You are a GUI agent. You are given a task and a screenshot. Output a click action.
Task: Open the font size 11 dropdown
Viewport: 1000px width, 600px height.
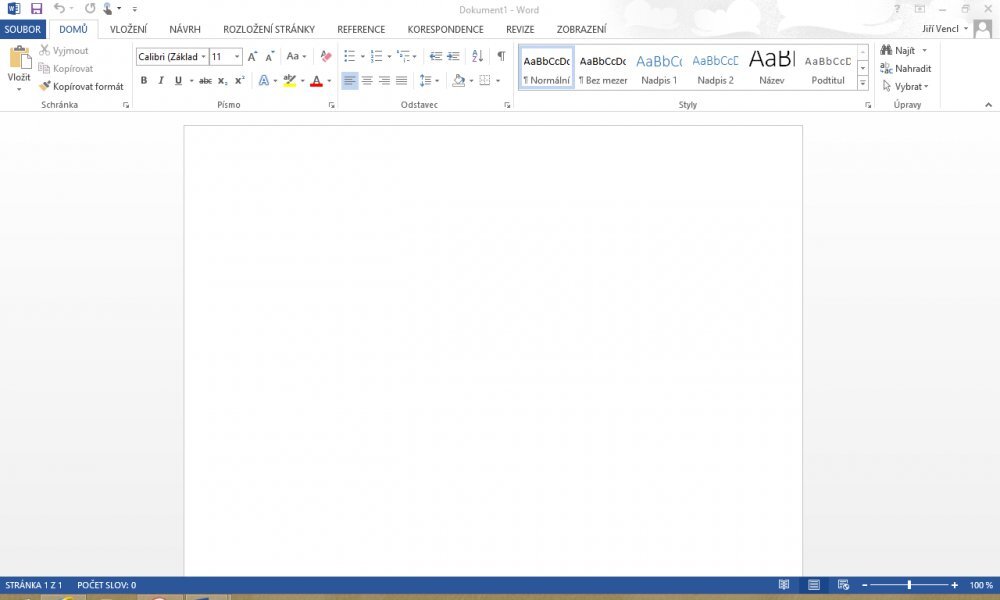click(x=237, y=57)
